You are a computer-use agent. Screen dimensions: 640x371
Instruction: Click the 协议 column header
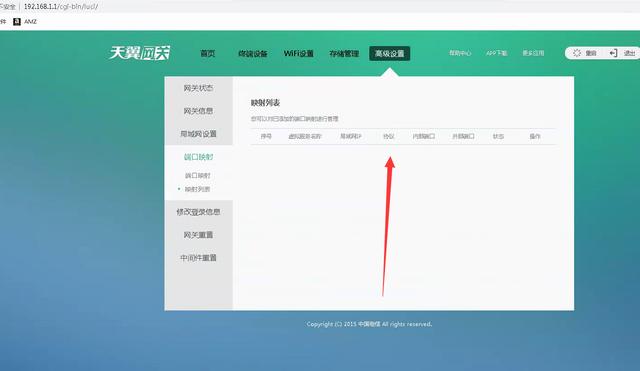389,136
